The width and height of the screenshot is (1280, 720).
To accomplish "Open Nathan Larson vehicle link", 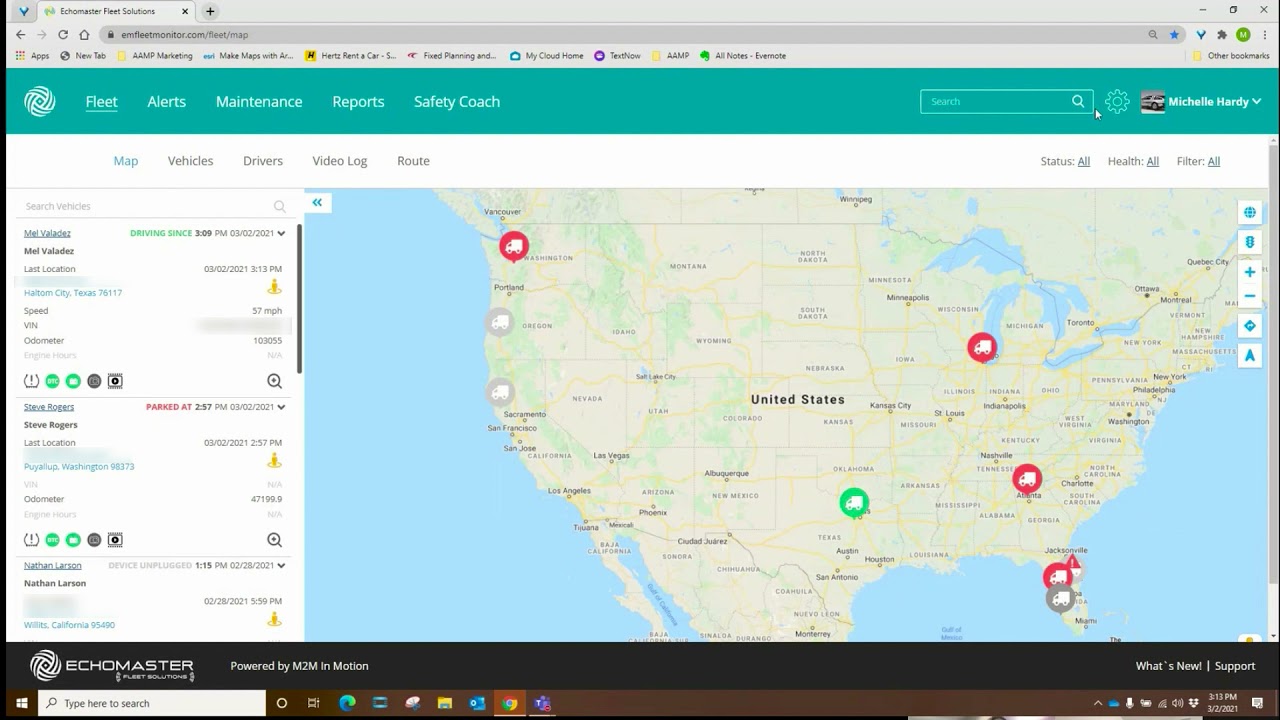I will pyautogui.click(x=53, y=565).
